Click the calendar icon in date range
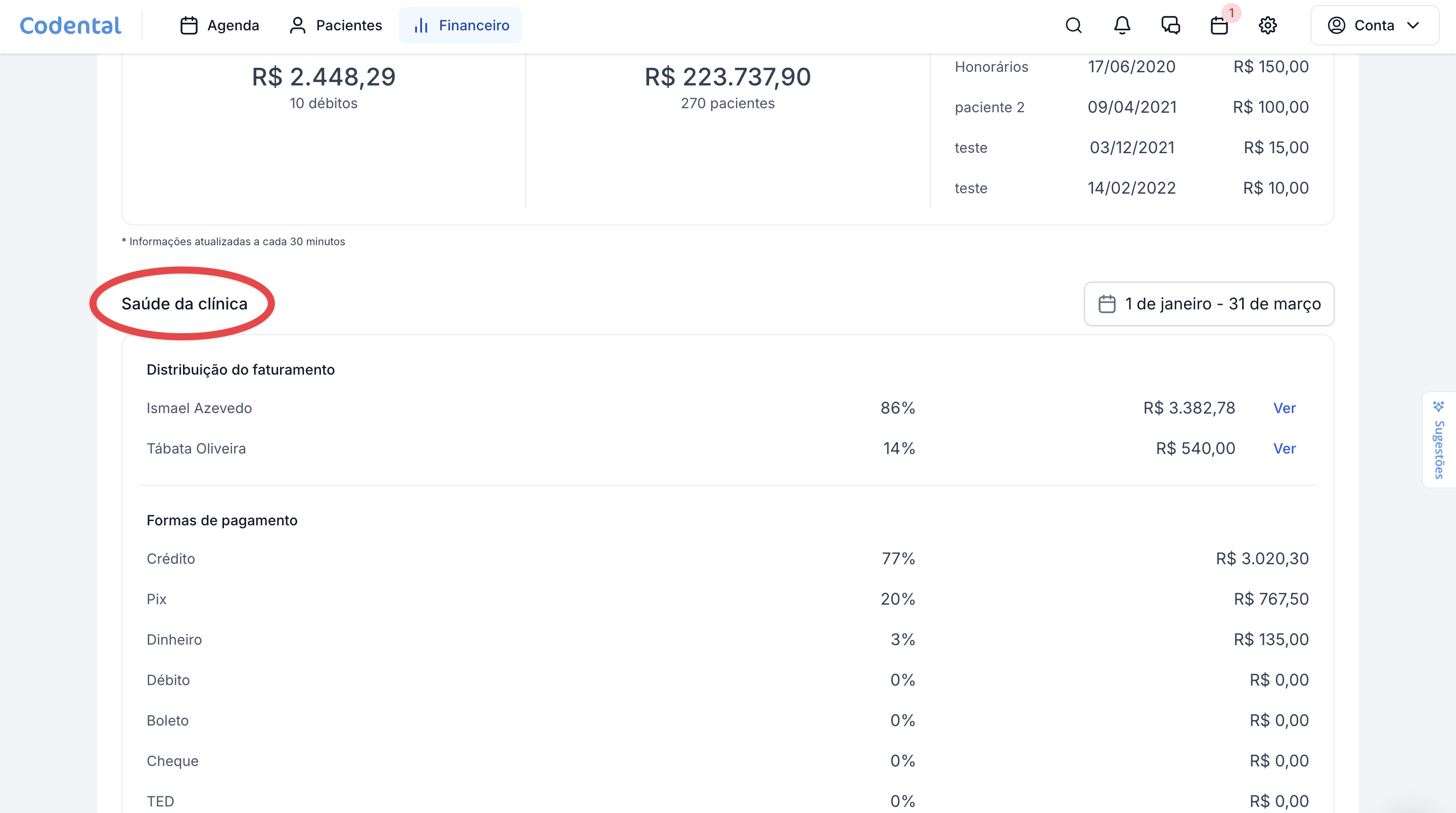This screenshot has width=1456, height=813. (x=1107, y=304)
